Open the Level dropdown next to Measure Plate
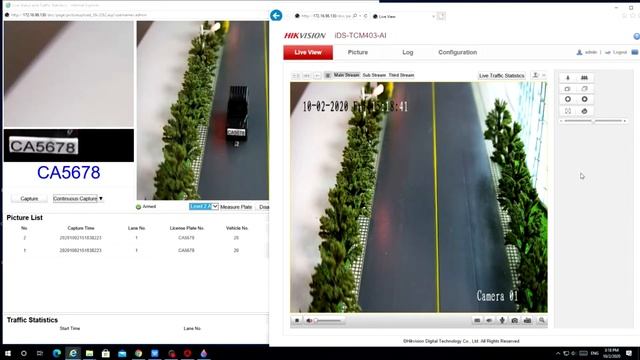Viewport: 640px width, 360px height. click(x=204, y=207)
